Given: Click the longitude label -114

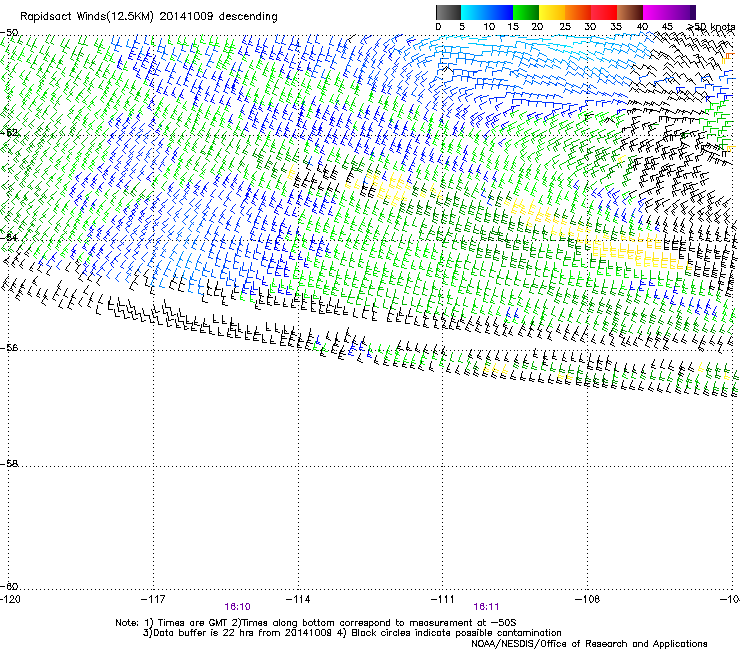Looking at the screenshot, I should (x=298, y=599).
